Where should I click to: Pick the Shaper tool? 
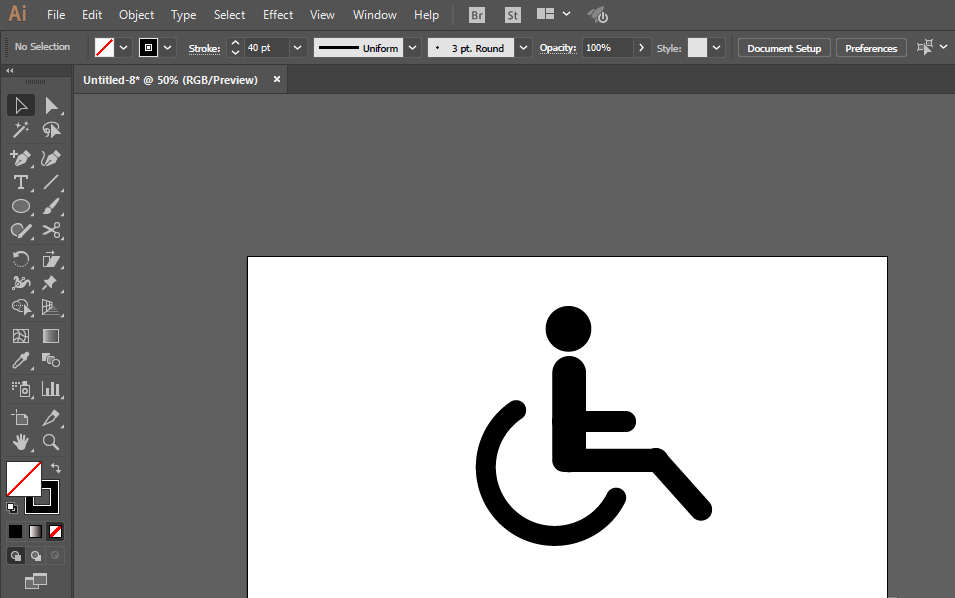pyautogui.click(x=21, y=231)
